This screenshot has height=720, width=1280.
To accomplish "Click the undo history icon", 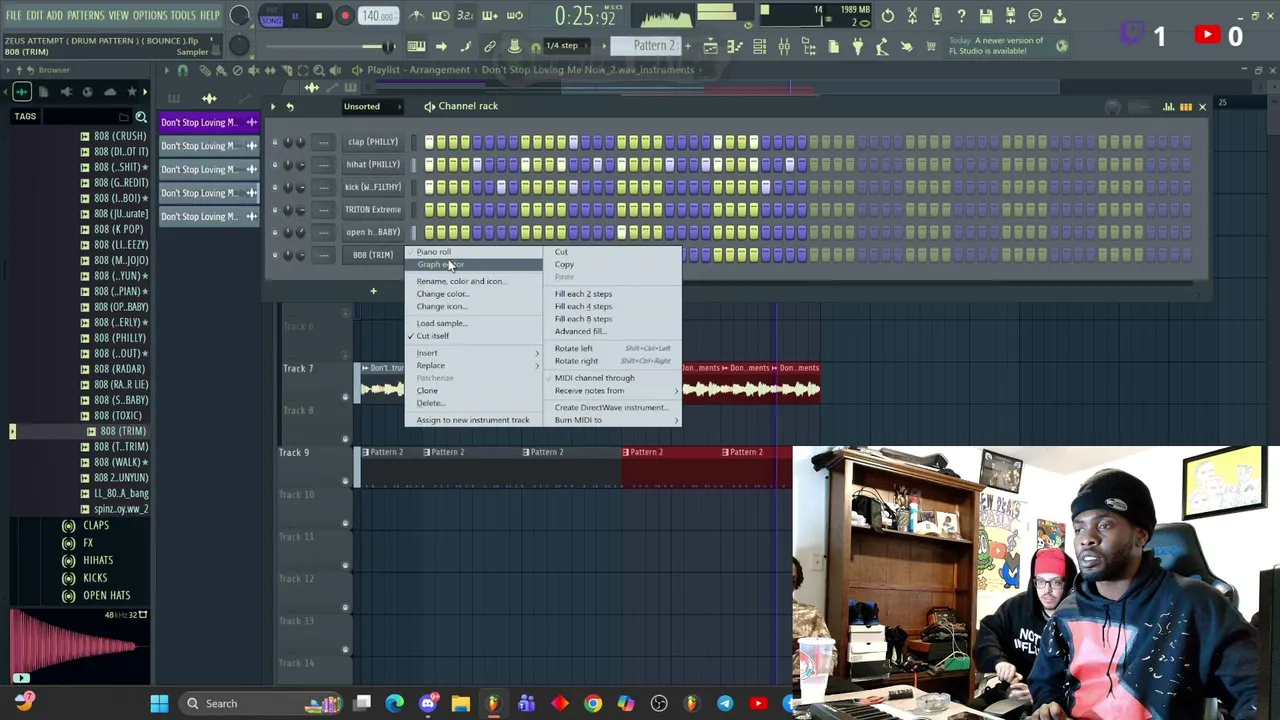I will tap(888, 15).
